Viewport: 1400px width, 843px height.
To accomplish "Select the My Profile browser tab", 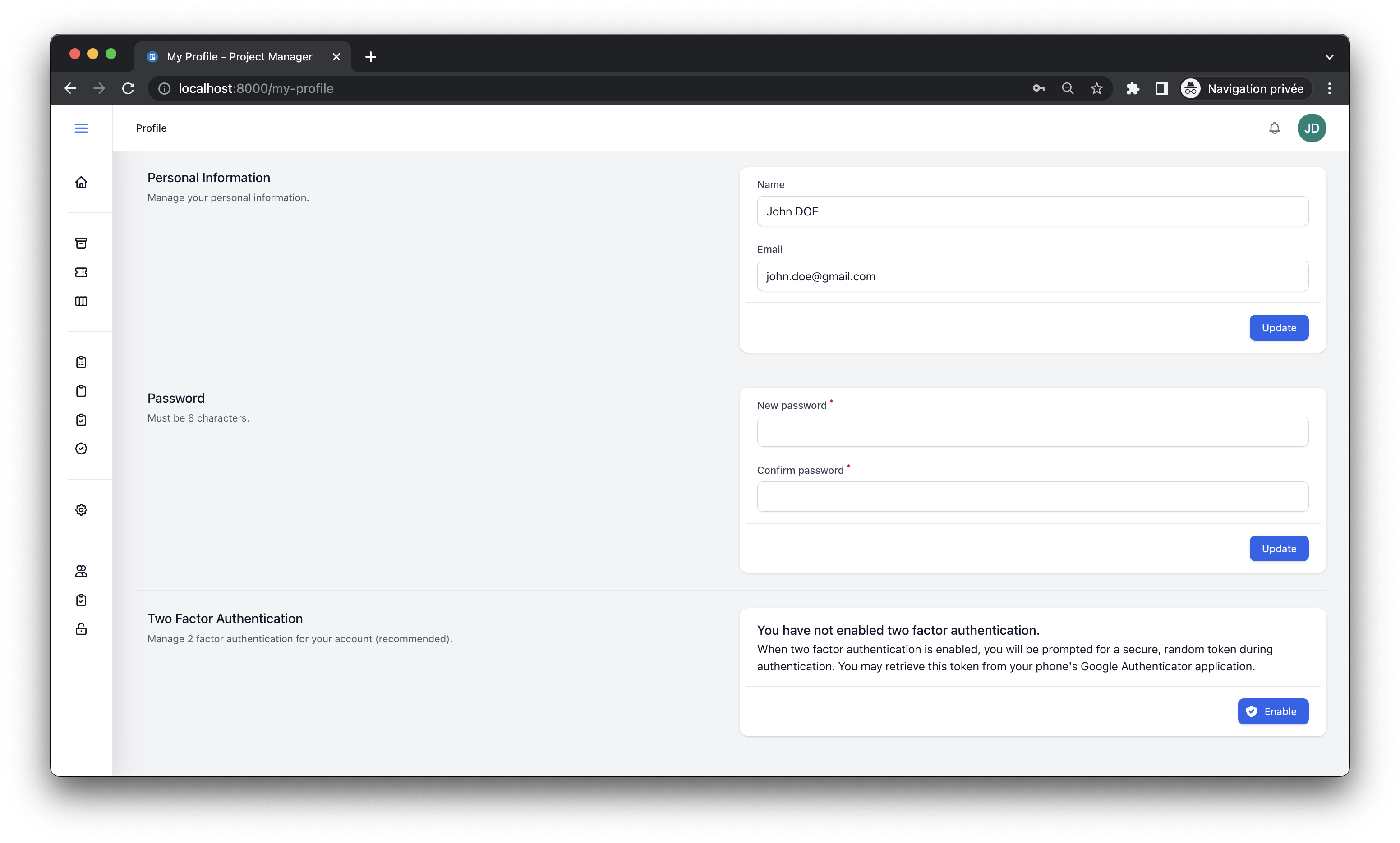I will pyautogui.click(x=240, y=57).
